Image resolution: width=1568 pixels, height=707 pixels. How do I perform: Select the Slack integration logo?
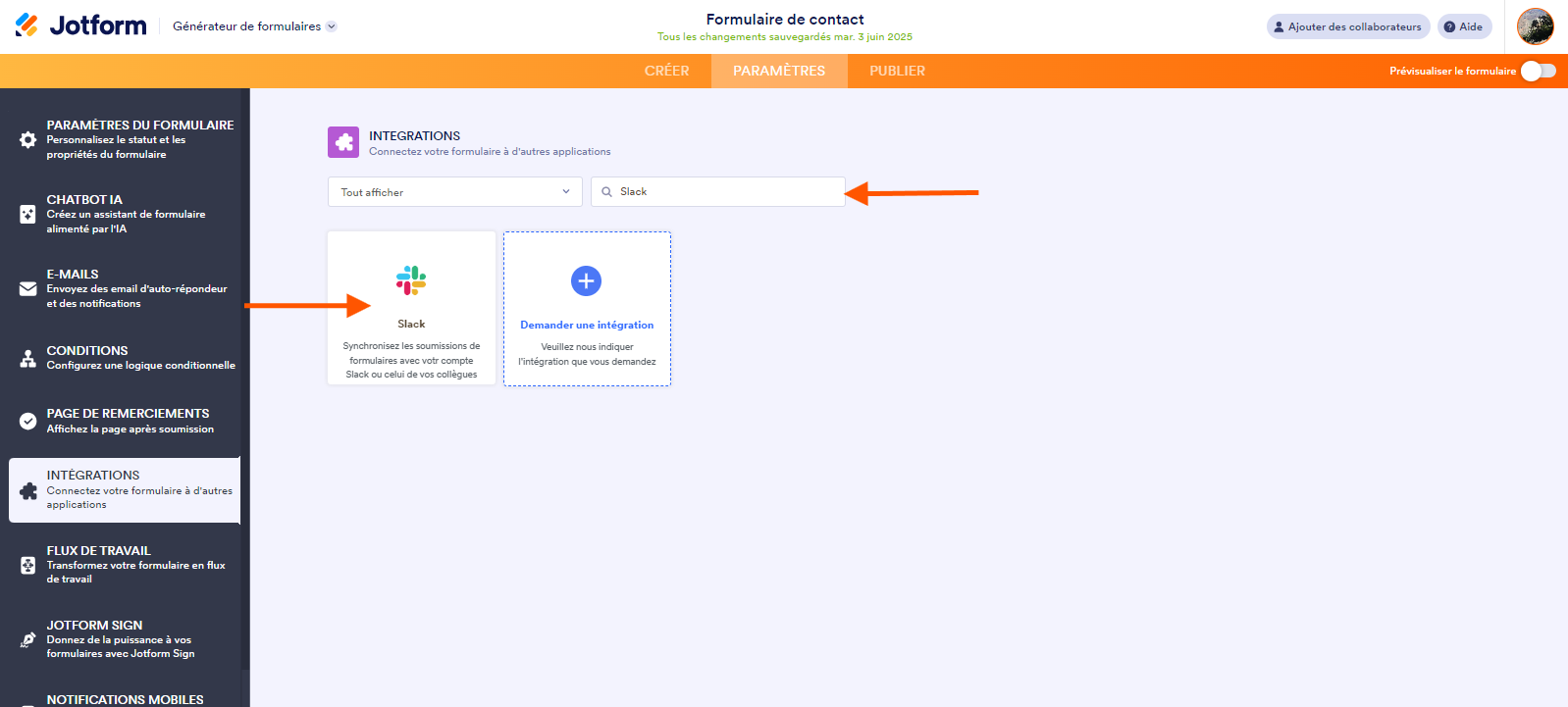tap(411, 280)
